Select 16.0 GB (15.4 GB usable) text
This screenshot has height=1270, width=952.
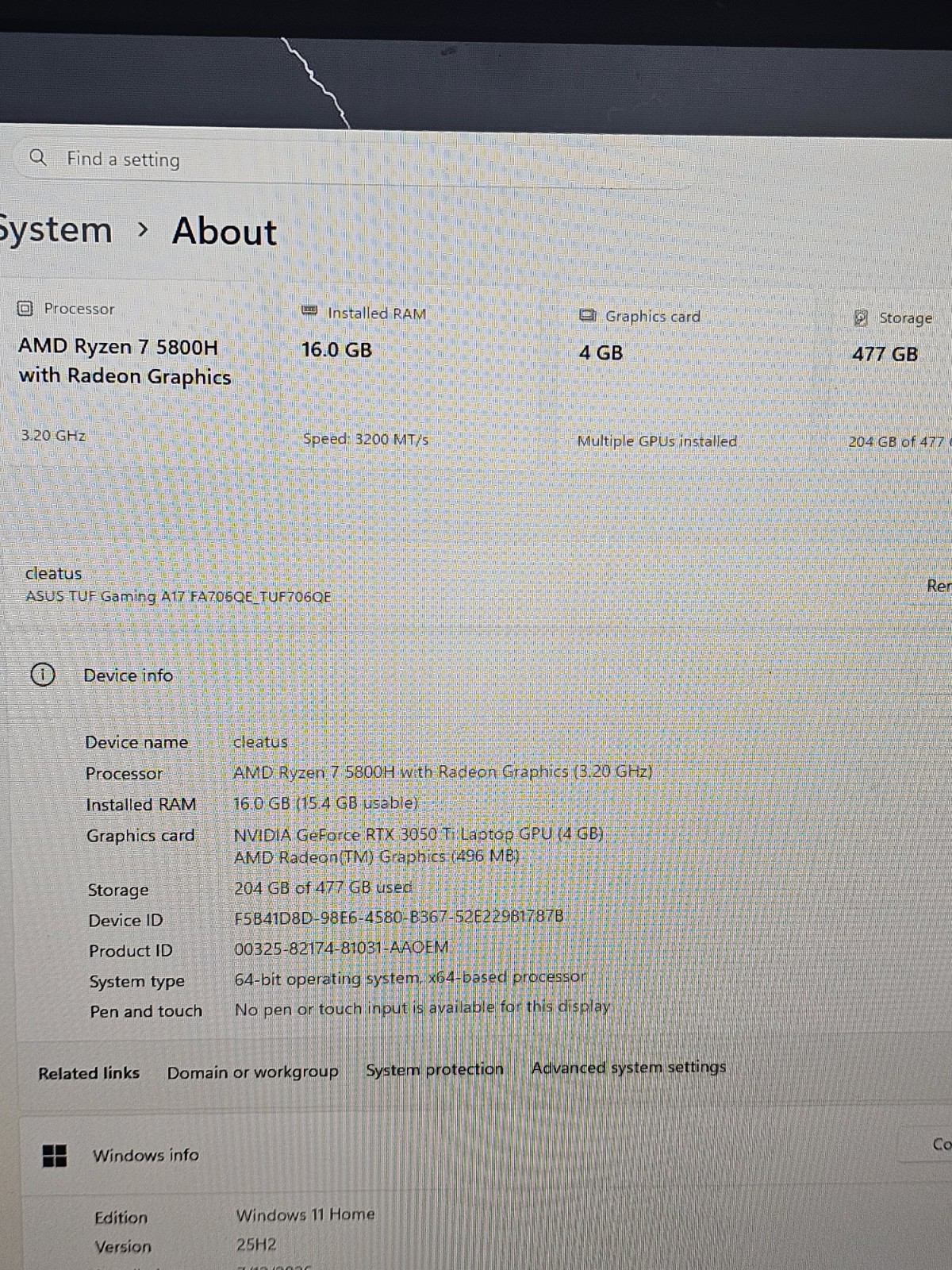(325, 803)
